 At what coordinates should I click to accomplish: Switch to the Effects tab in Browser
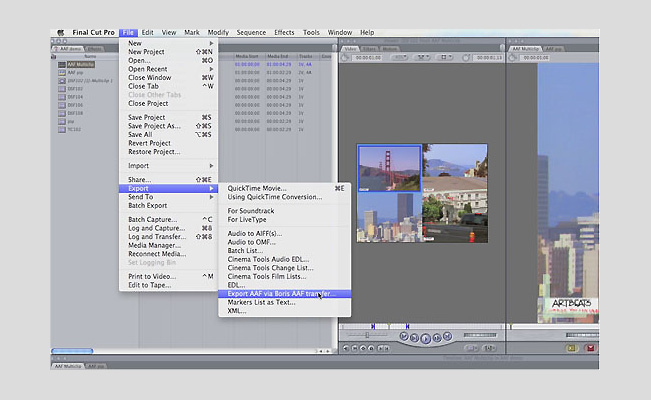[x=95, y=49]
